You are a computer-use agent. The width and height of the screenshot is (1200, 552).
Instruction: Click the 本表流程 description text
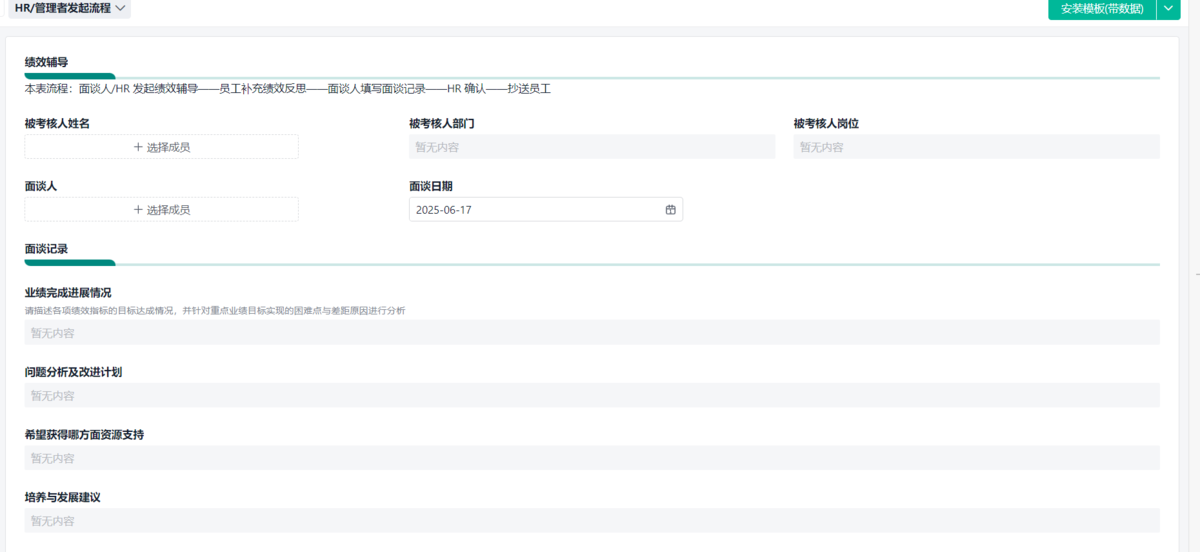click(x=288, y=89)
